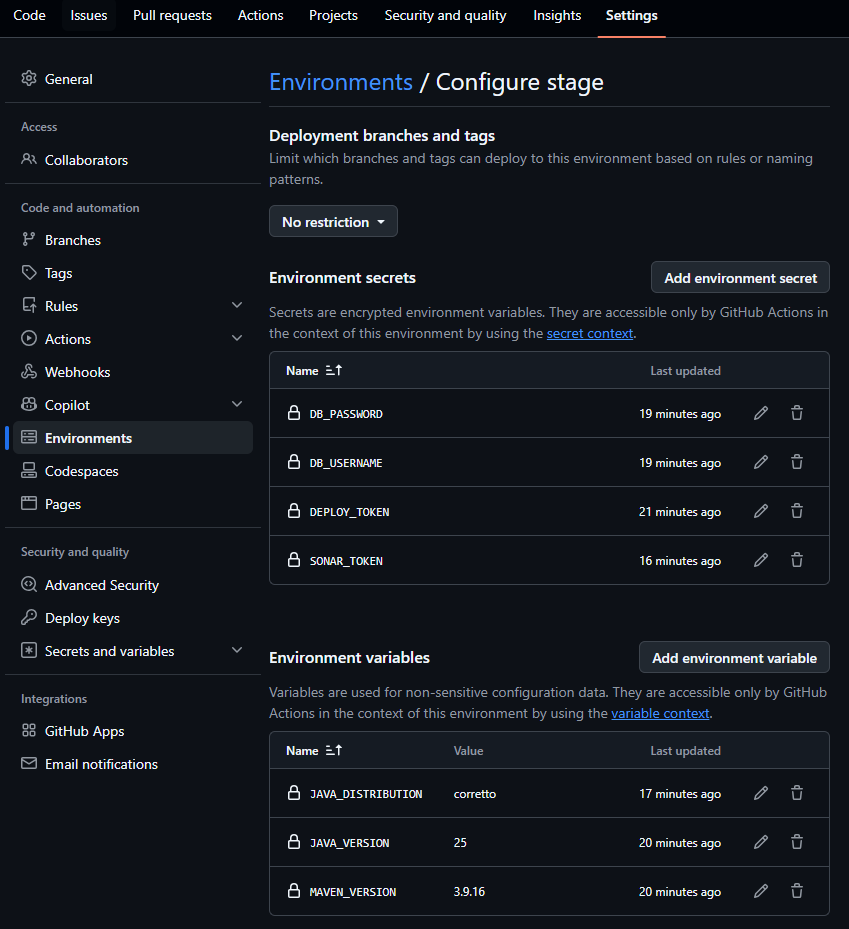Edit the DEPLOY_TOKEN secret pencil icon
The image size is (849, 929).
pyautogui.click(x=761, y=511)
